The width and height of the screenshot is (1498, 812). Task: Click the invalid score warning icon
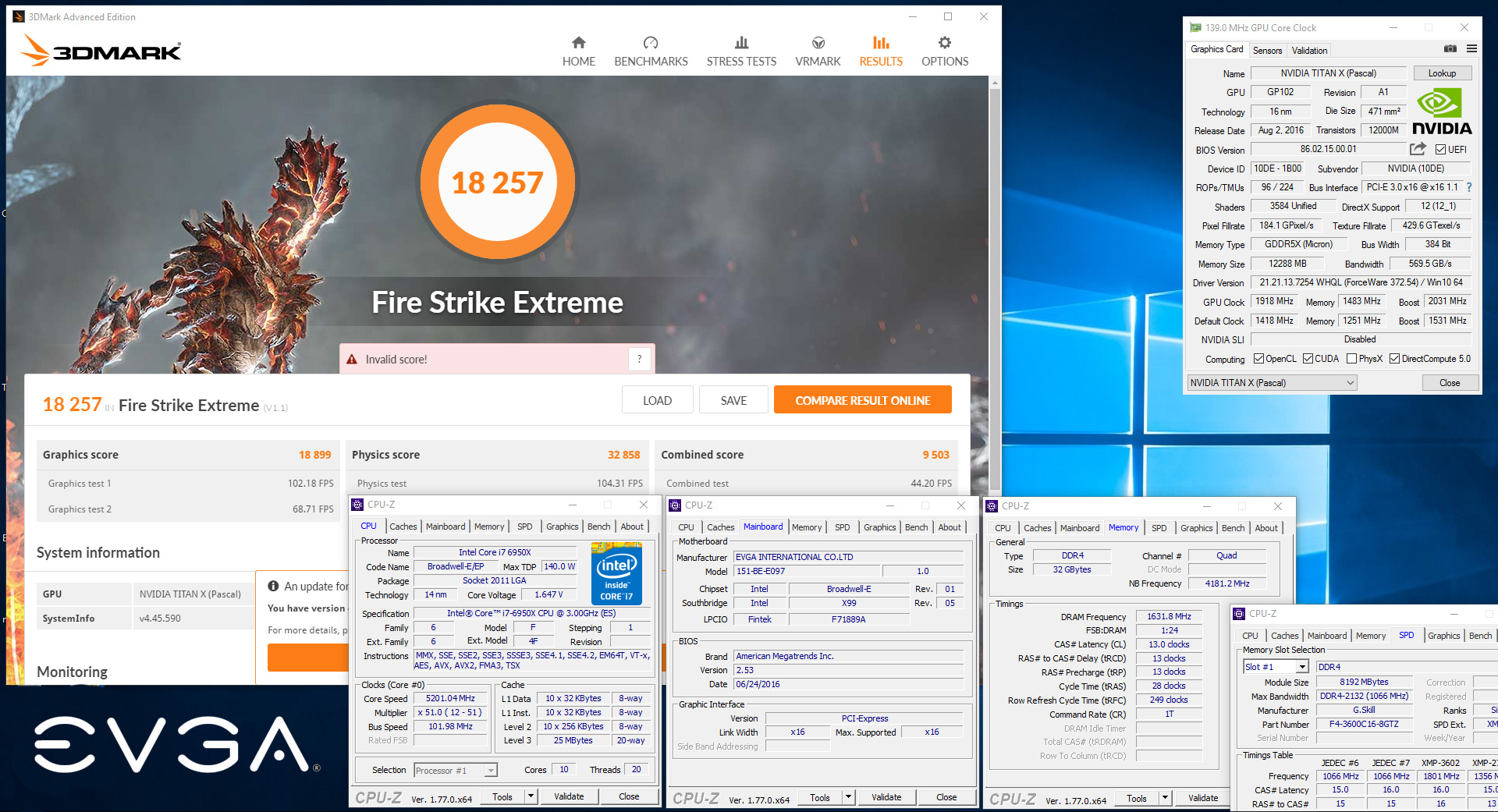[x=351, y=360]
